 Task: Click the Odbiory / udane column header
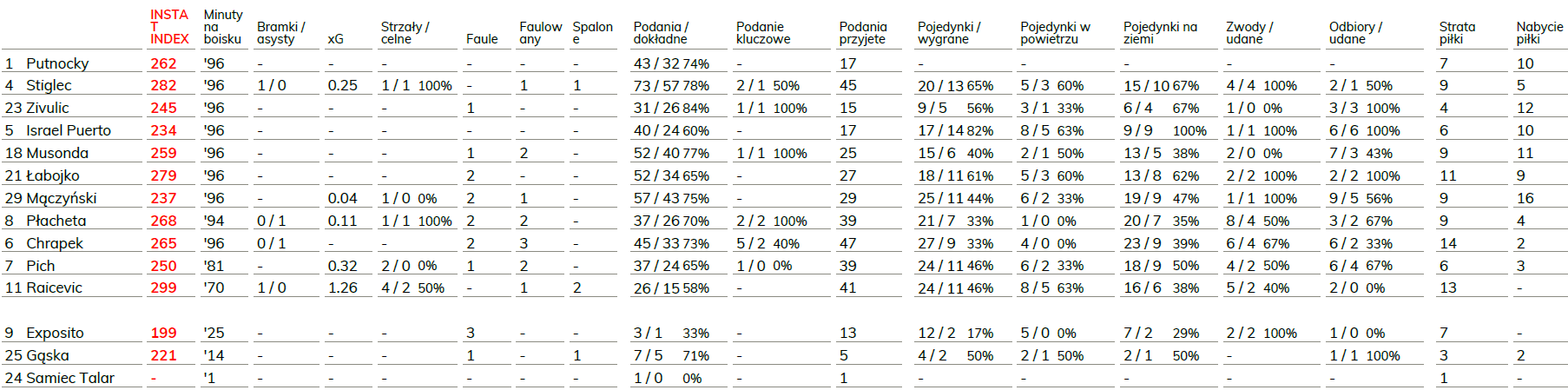click(1355, 33)
